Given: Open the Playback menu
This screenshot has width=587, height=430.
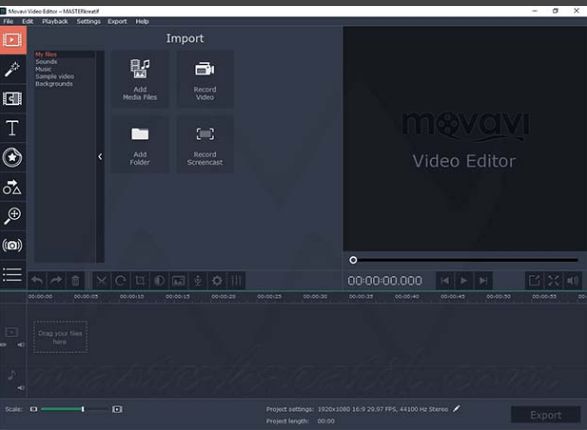Looking at the screenshot, I should point(55,21).
